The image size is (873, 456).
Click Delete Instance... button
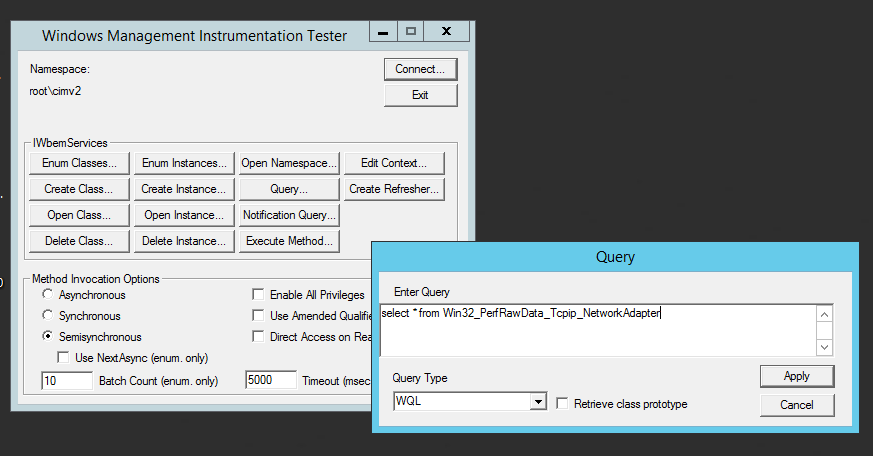[184, 241]
